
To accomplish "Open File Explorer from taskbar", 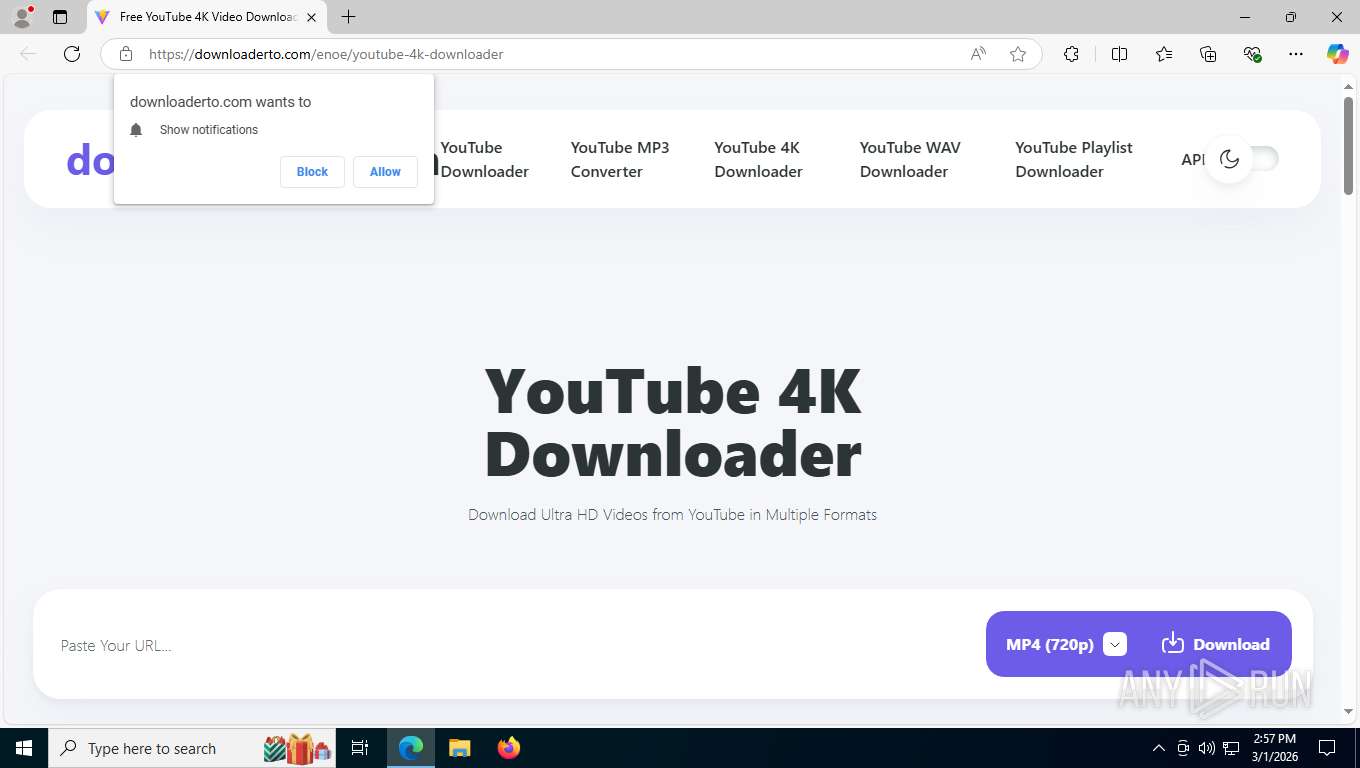I will [459, 748].
